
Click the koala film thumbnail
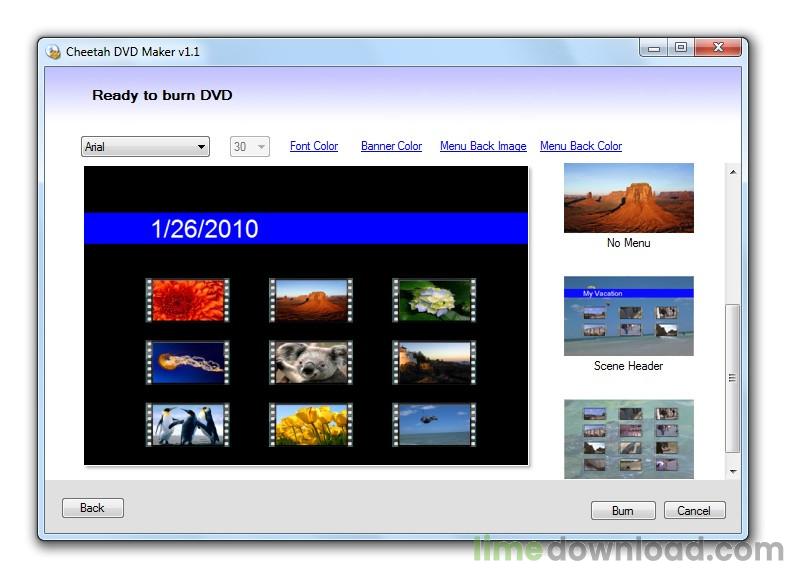[311, 362]
